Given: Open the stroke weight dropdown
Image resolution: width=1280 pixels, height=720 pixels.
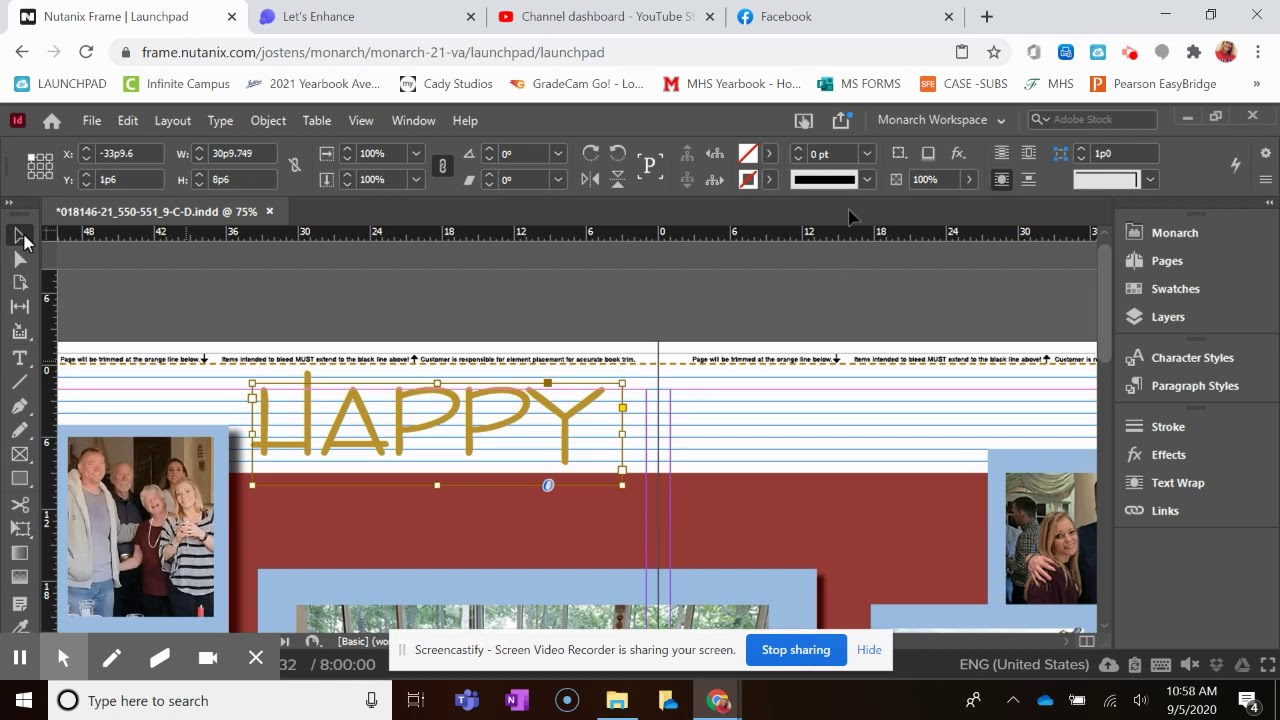Looking at the screenshot, I should point(867,153).
